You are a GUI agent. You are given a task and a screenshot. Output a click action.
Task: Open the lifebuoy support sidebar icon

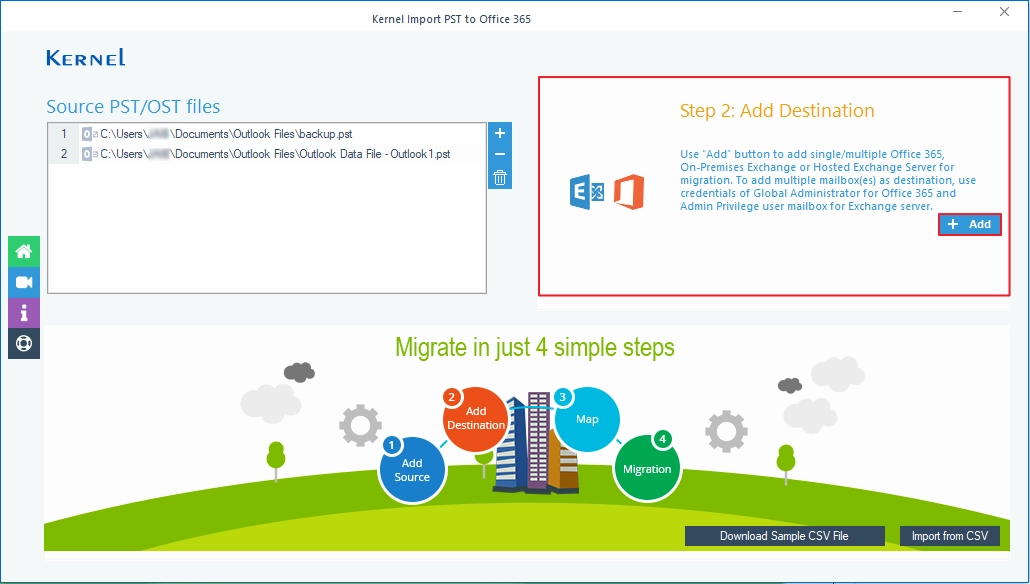[x=24, y=344]
